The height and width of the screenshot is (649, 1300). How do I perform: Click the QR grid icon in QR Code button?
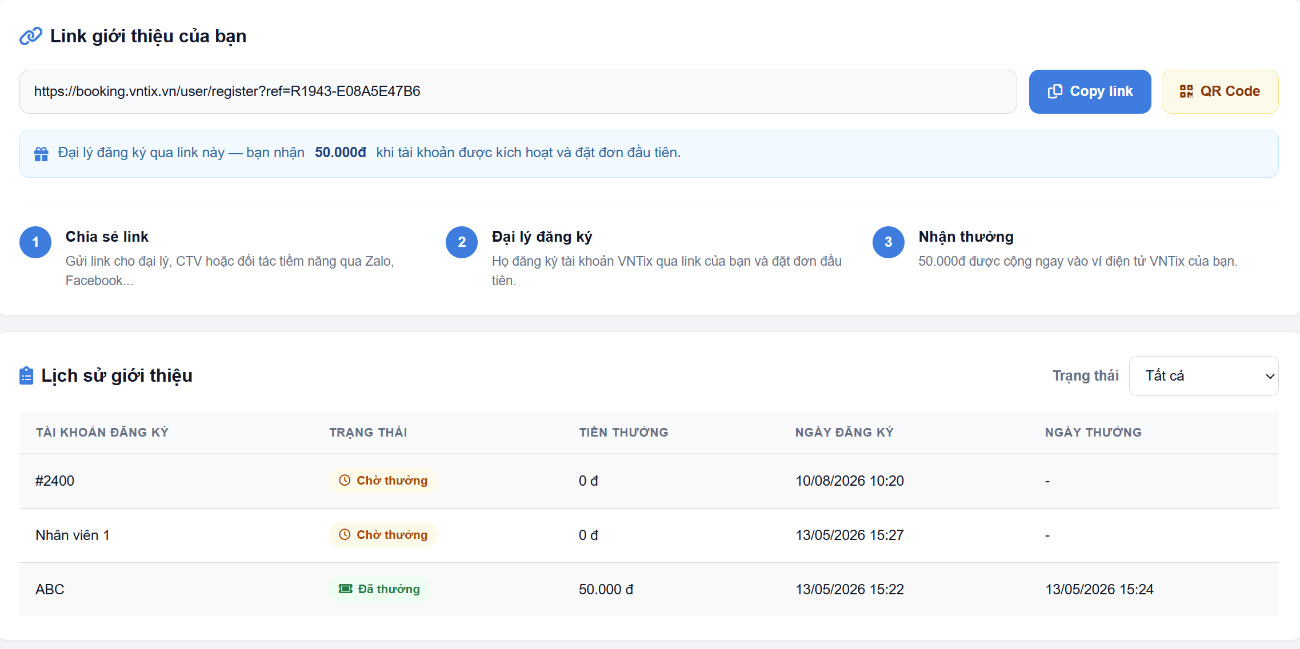[x=1186, y=91]
